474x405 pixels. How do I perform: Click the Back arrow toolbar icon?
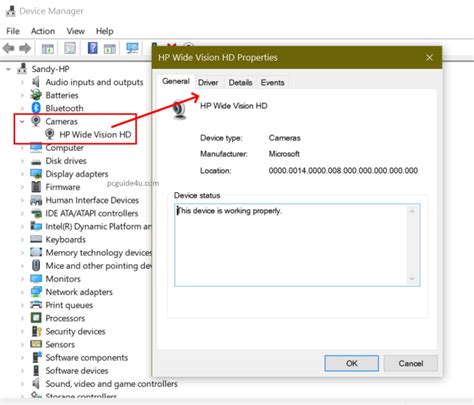click(x=8, y=49)
